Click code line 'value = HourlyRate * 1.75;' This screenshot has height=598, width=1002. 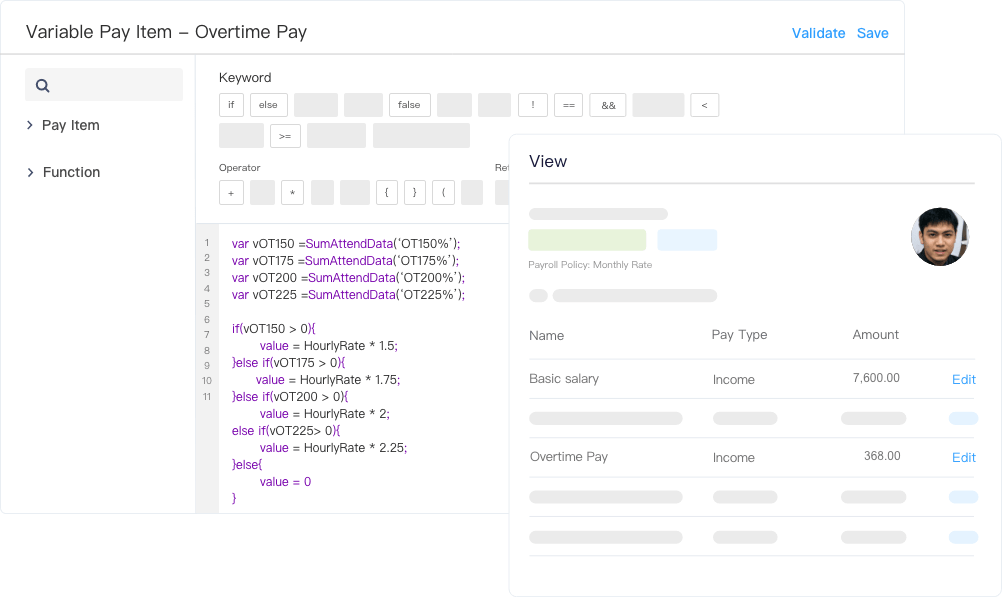click(x=328, y=380)
